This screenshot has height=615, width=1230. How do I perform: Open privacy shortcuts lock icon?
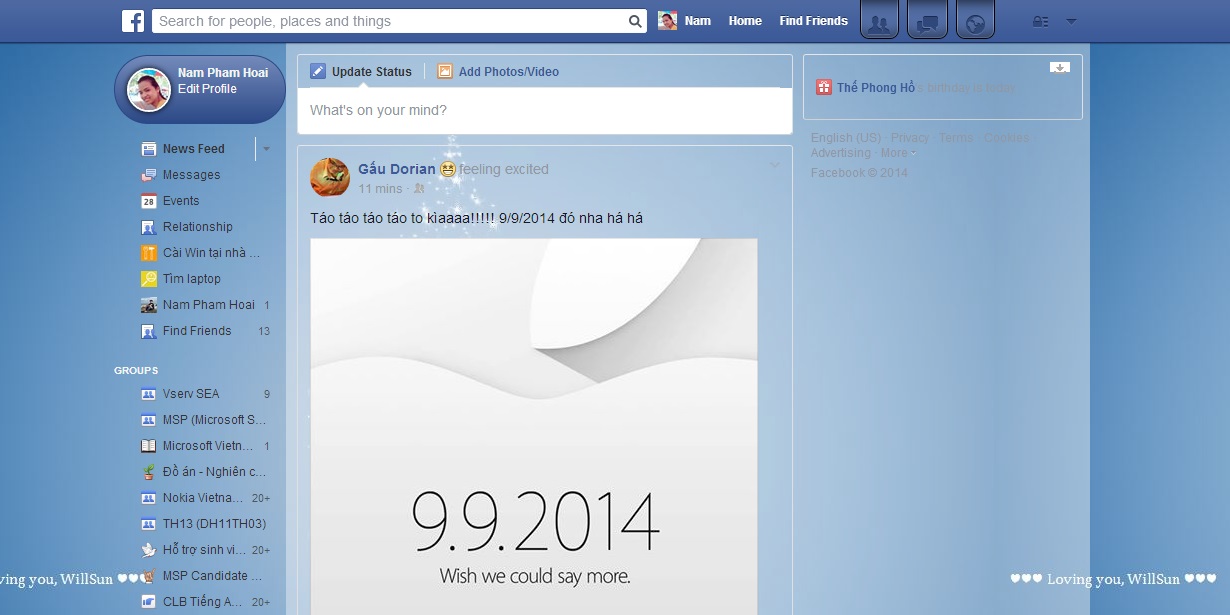tap(1041, 21)
